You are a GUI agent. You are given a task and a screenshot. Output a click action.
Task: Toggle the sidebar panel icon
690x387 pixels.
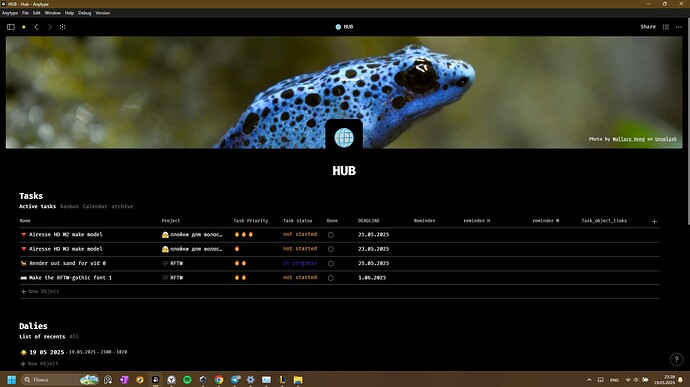click(x=11, y=27)
